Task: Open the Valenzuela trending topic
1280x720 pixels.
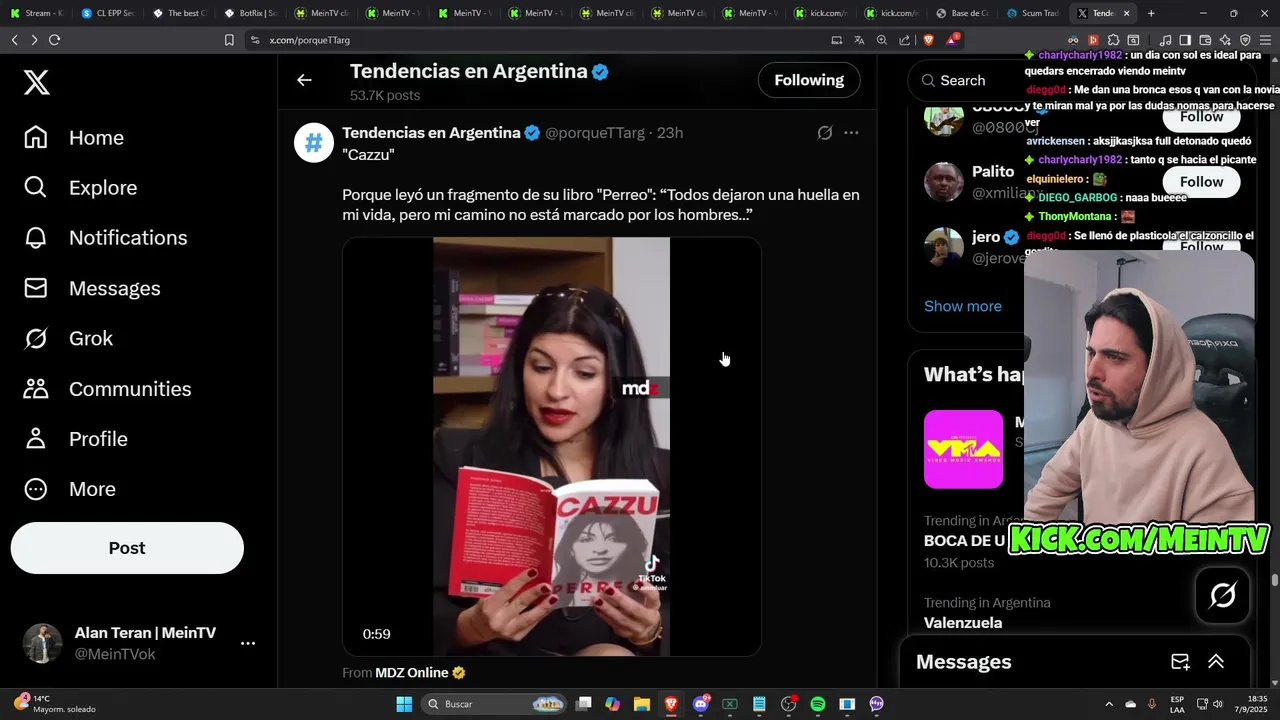Action: pos(963,622)
